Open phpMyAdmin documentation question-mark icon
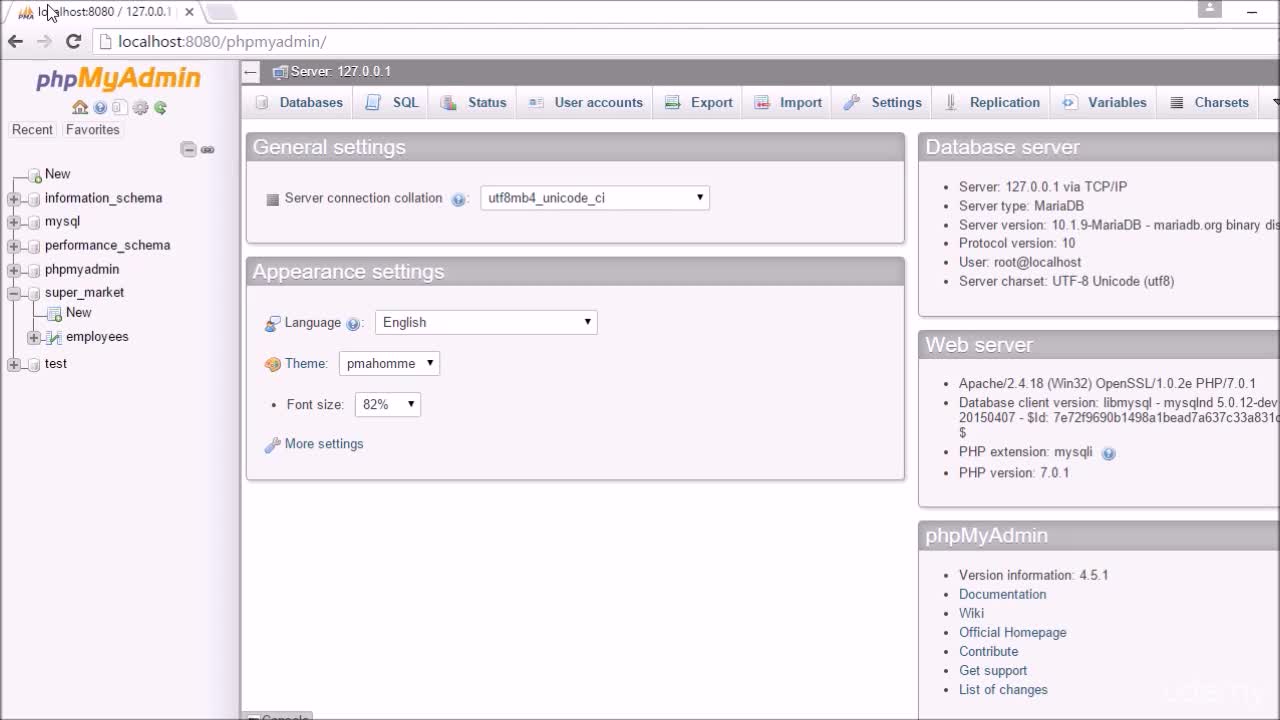Screen dimensions: 1280x720 tap(100, 108)
